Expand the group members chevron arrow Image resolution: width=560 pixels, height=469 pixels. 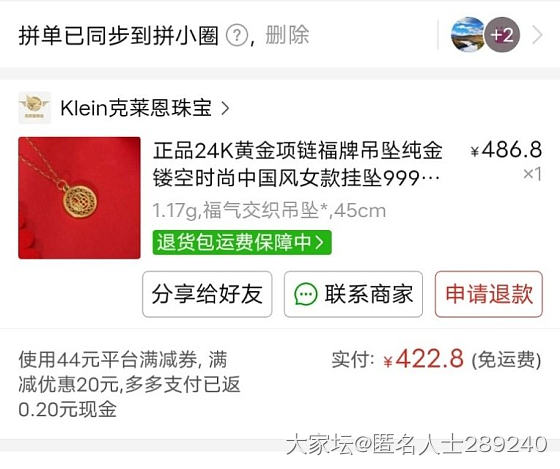(537, 35)
